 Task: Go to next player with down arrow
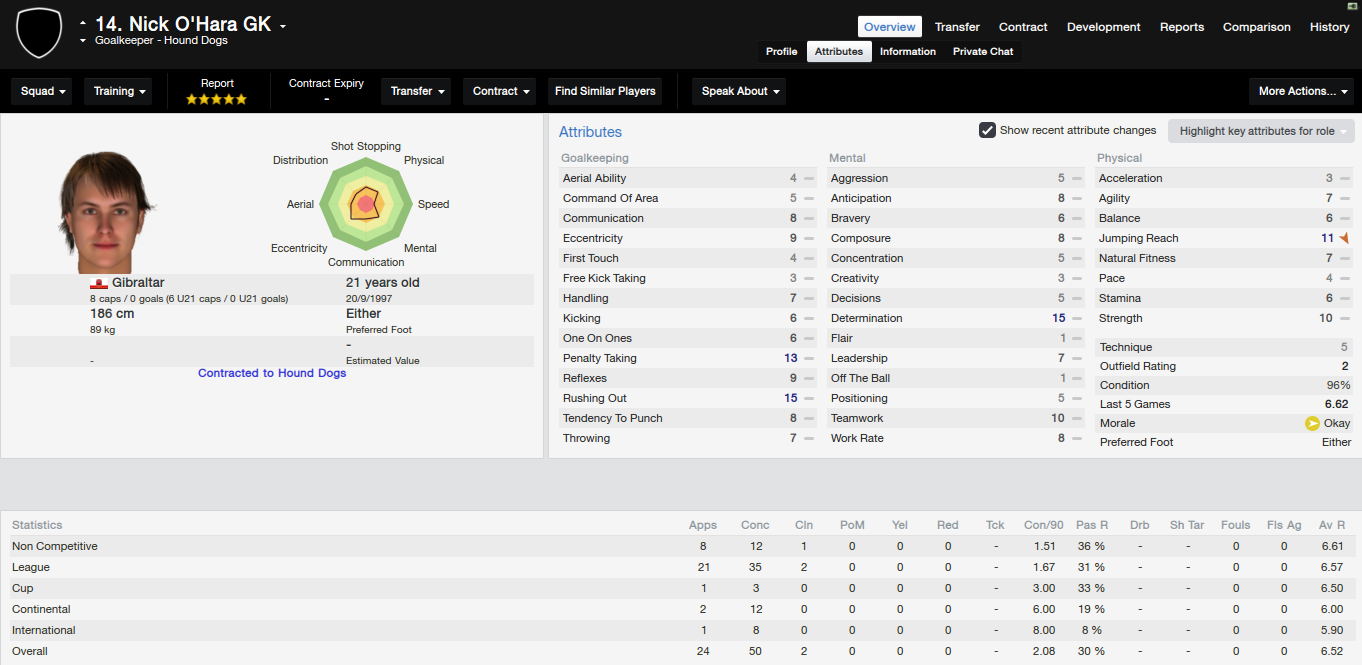tap(83, 41)
